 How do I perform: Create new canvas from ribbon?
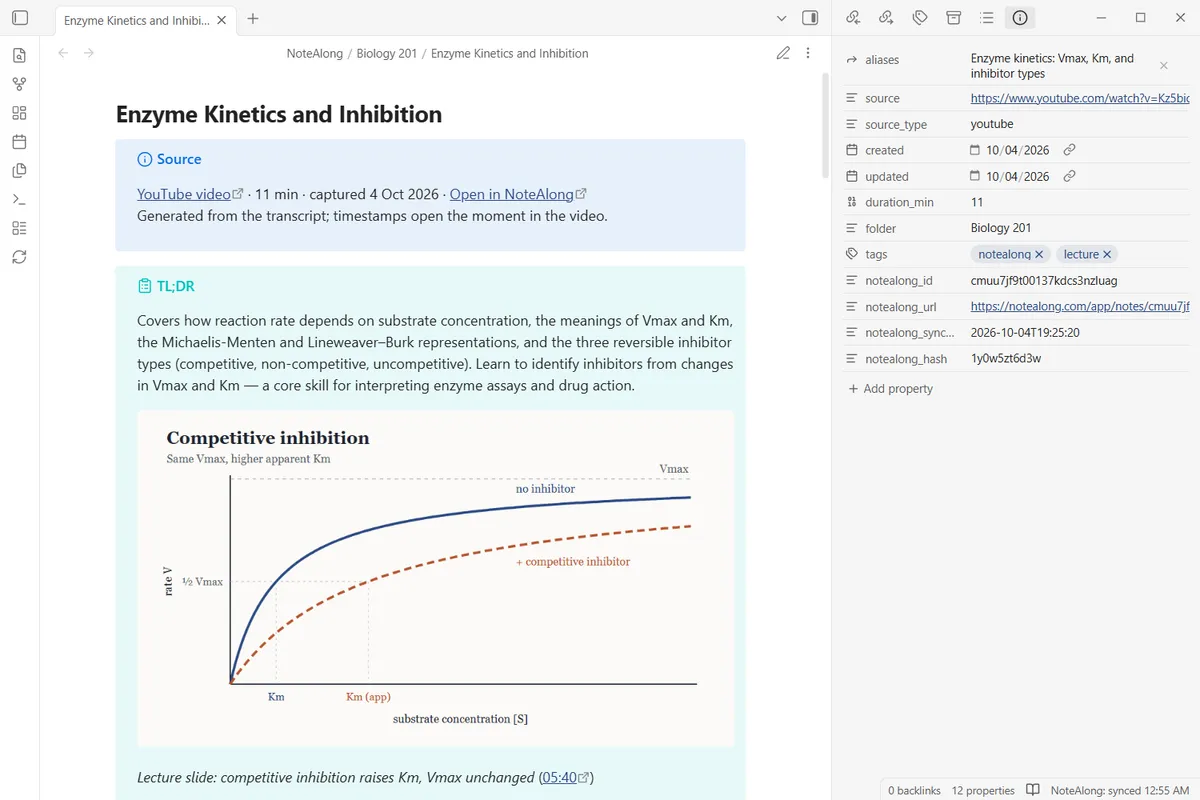click(x=19, y=113)
